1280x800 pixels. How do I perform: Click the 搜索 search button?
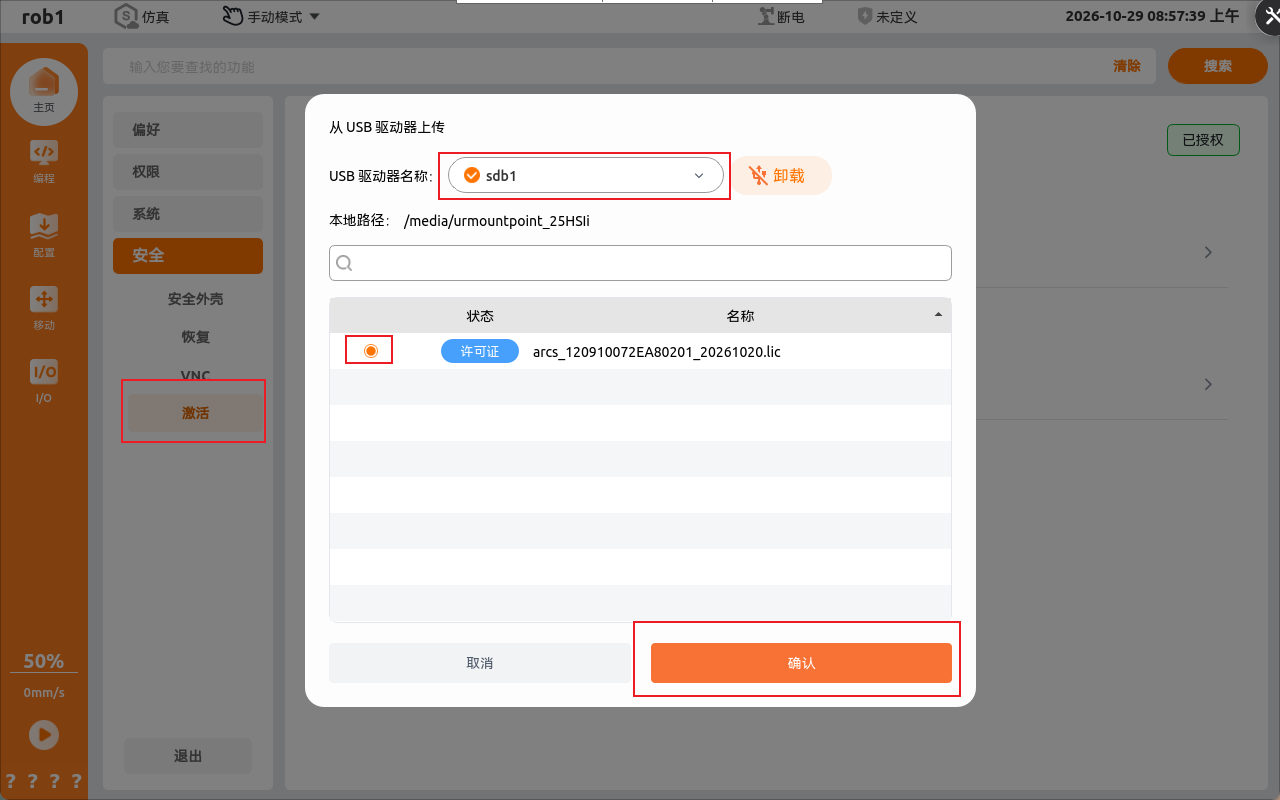click(x=1218, y=66)
